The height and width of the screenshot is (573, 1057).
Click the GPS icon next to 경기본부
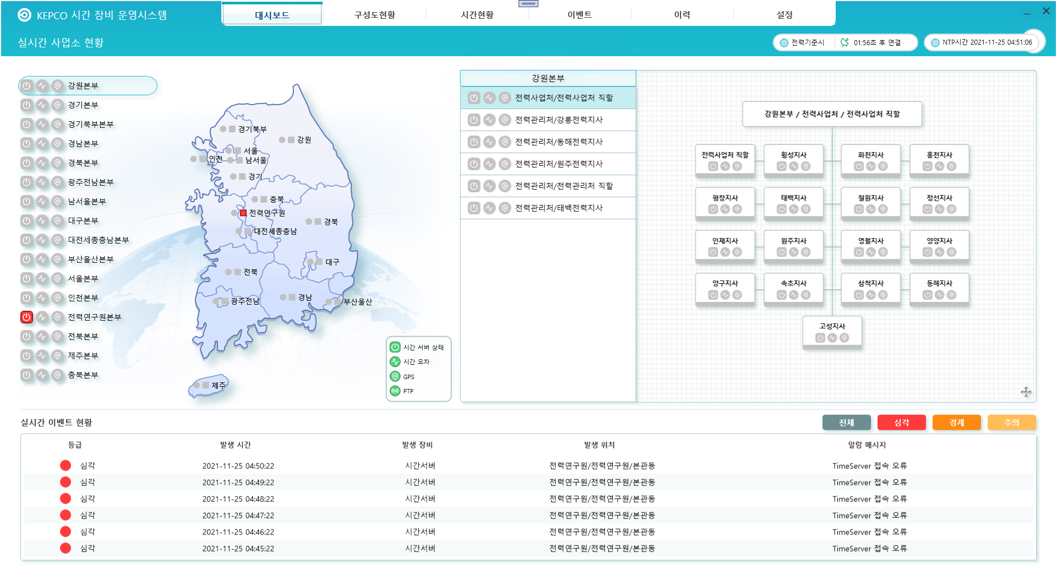(x=57, y=105)
